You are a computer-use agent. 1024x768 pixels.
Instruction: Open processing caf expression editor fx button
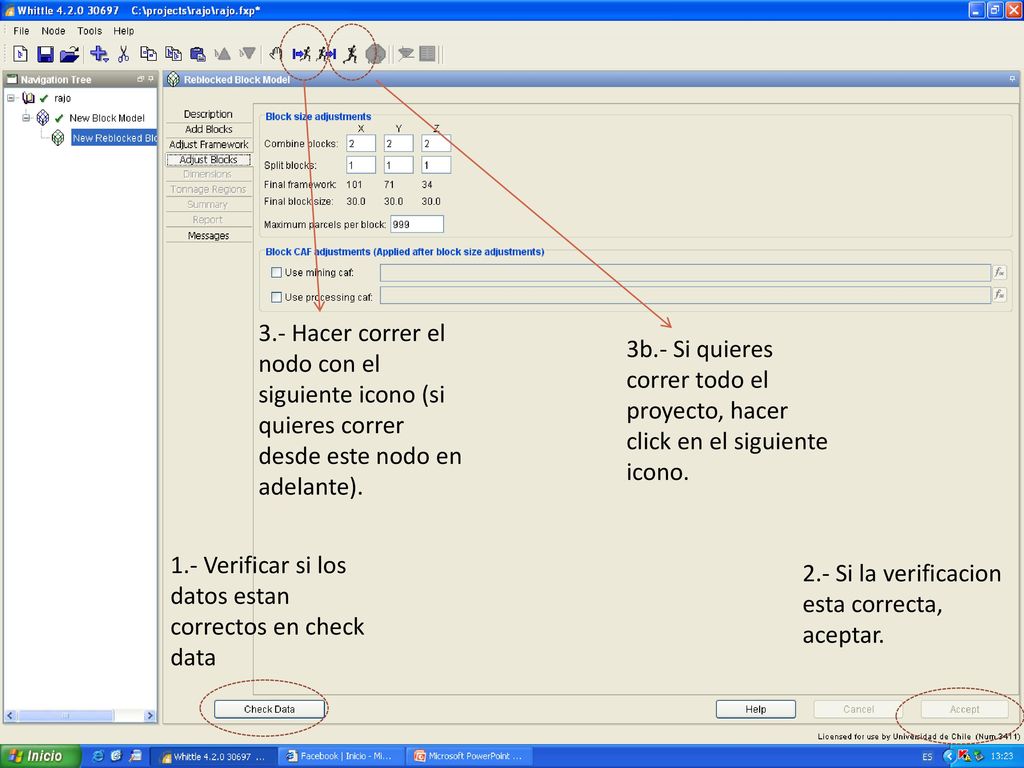pyautogui.click(x=999, y=295)
